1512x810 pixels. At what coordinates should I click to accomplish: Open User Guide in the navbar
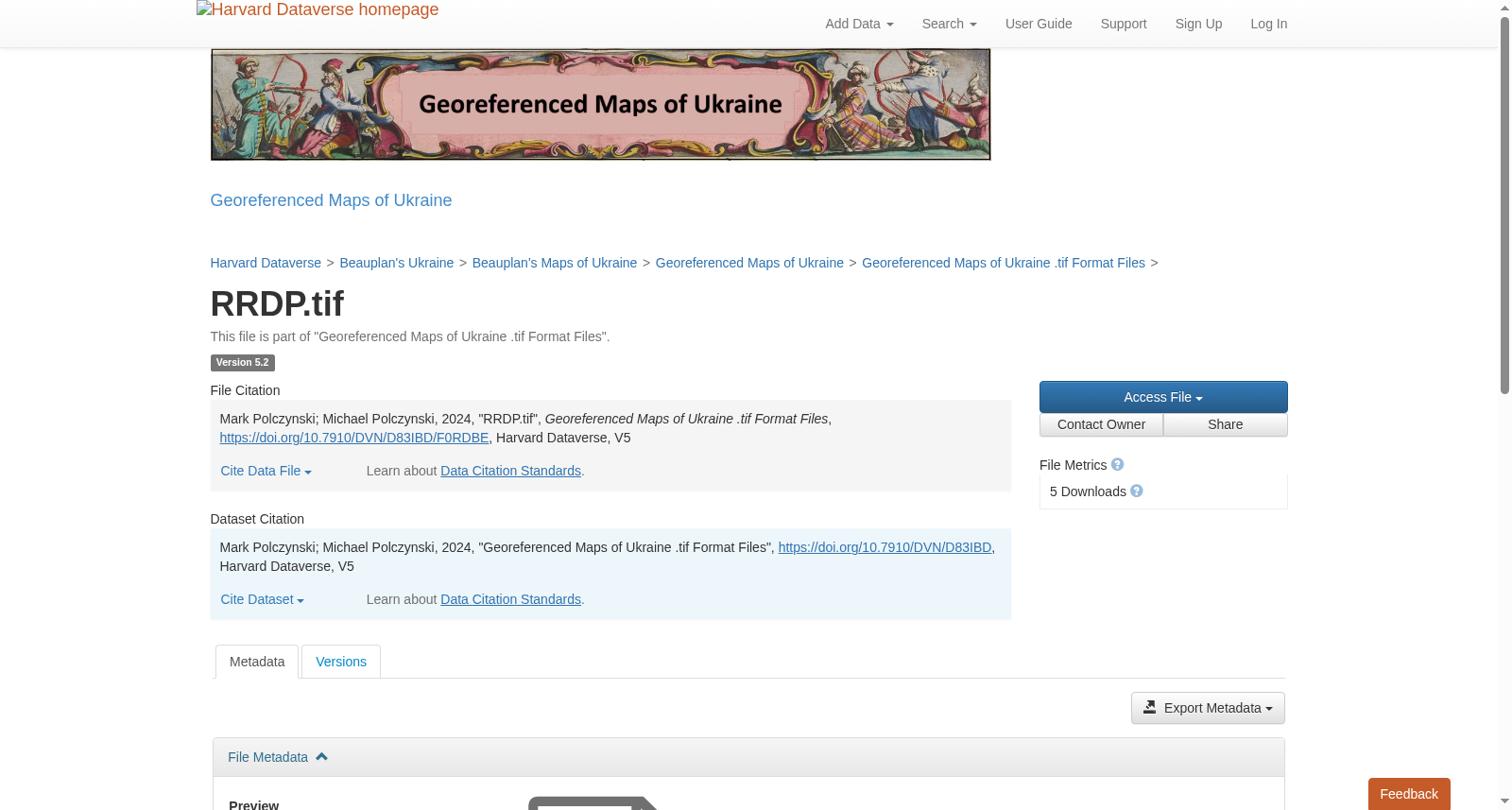pyautogui.click(x=1039, y=24)
